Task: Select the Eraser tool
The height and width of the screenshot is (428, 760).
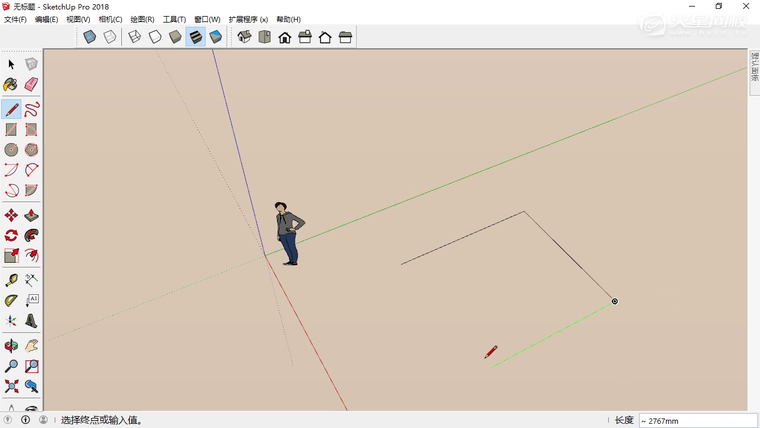Action: [x=31, y=85]
